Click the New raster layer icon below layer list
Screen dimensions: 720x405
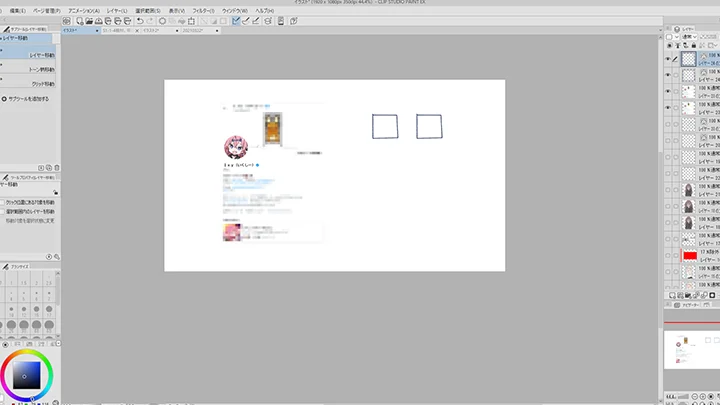point(672,295)
